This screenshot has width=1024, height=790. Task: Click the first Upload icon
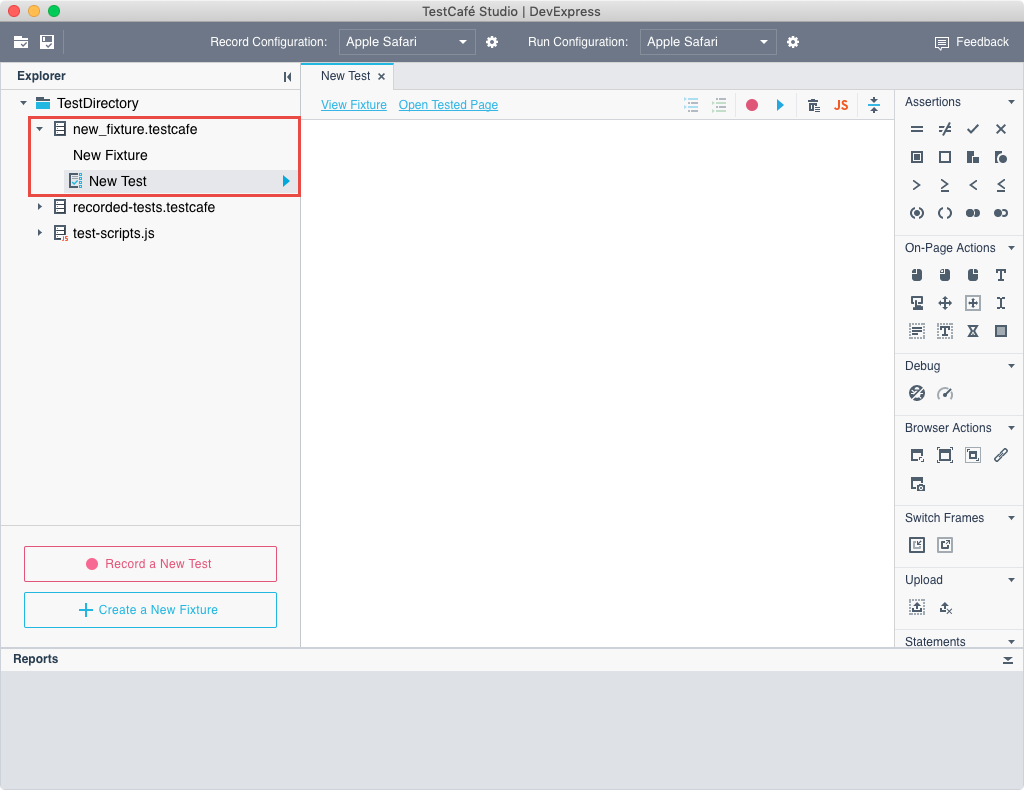coord(917,607)
